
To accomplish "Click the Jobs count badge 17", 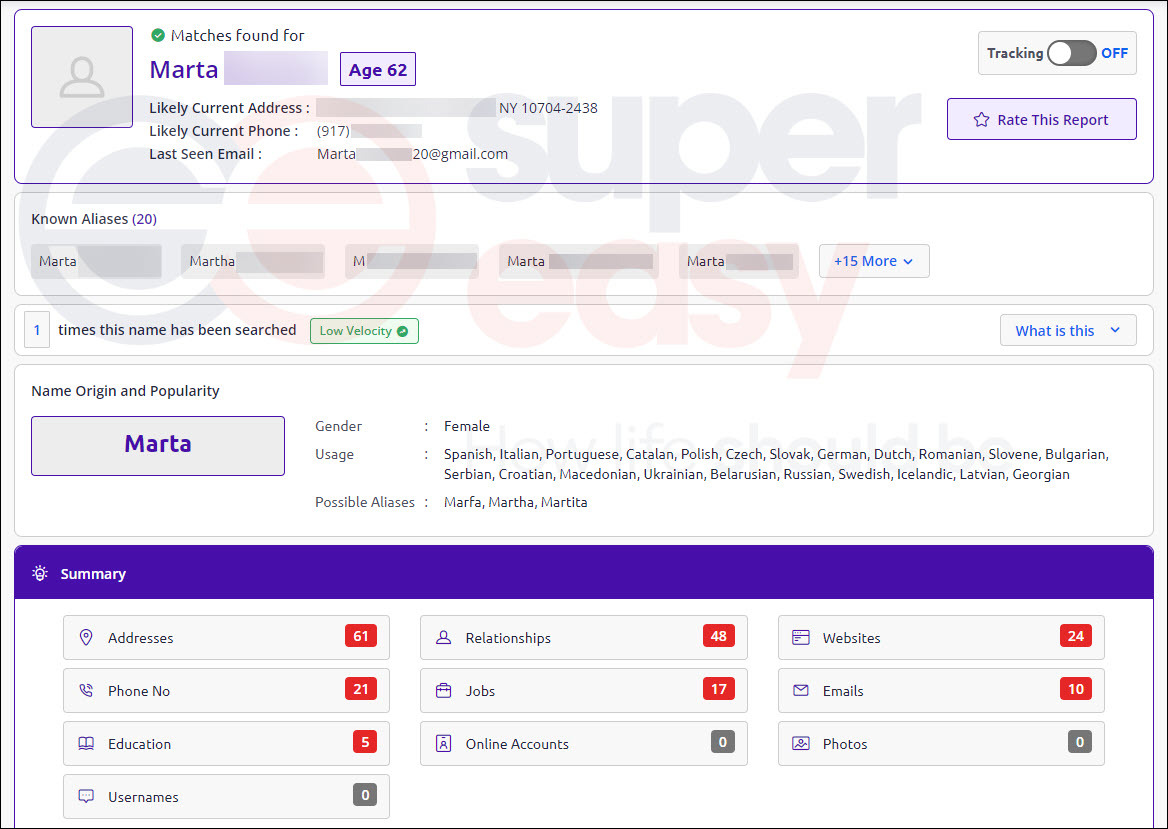I will 719,689.
